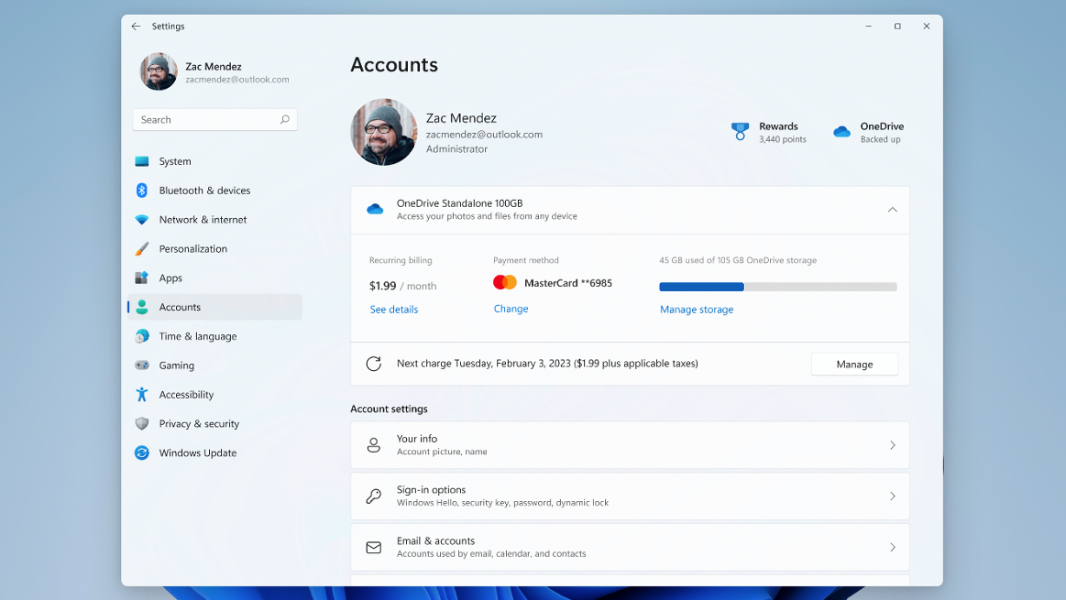This screenshot has width=1066, height=600.
Task: Click the Personalization paintbrush icon
Action: point(142,249)
